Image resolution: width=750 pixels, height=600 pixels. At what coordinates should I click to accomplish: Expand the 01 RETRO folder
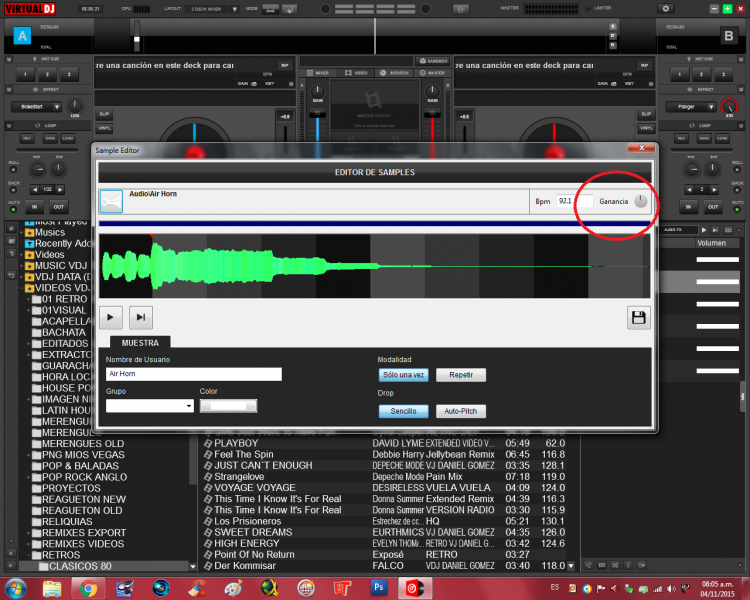click(29, 299)
